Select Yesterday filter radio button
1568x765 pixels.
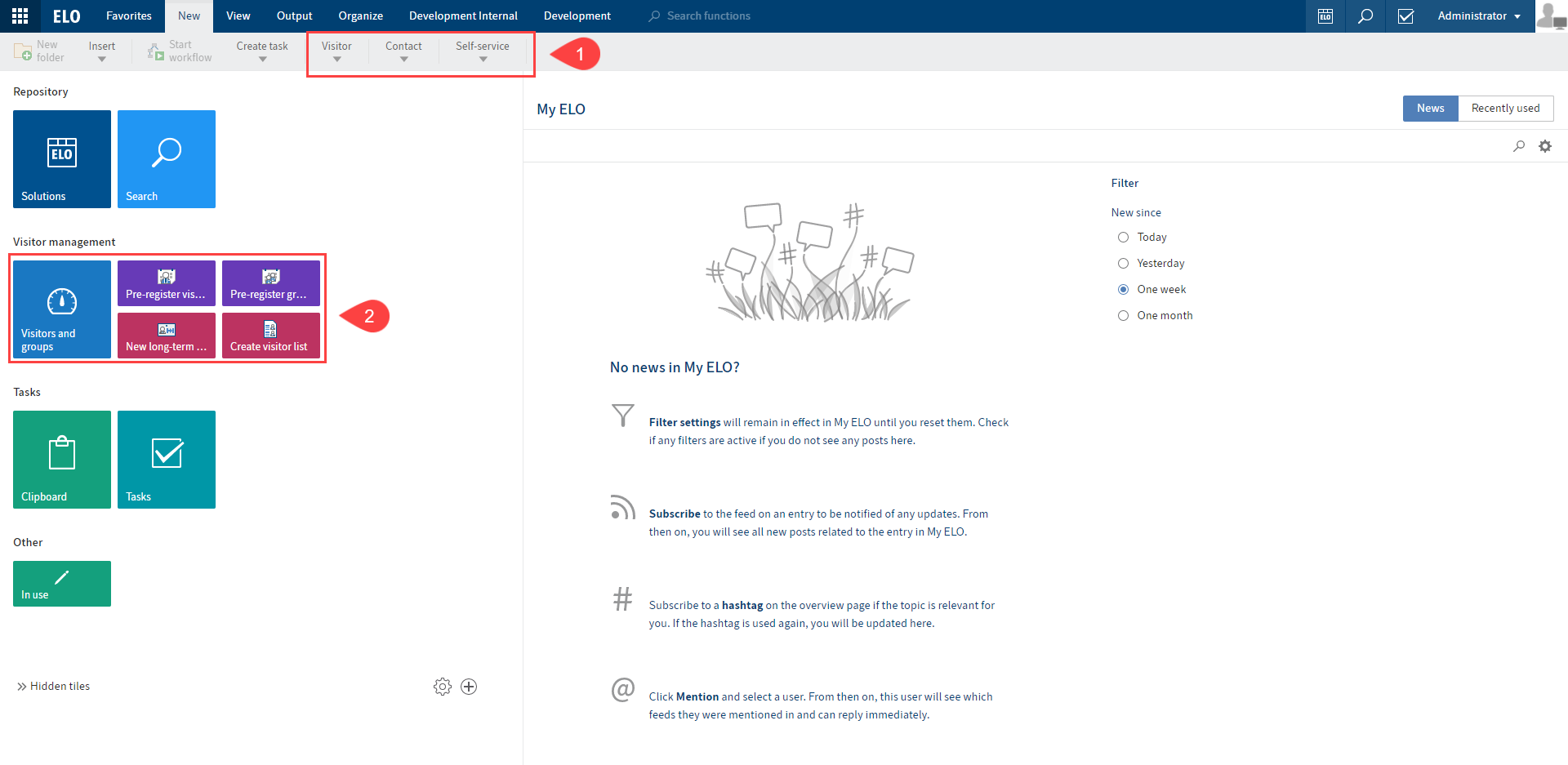click(1124, 264)
